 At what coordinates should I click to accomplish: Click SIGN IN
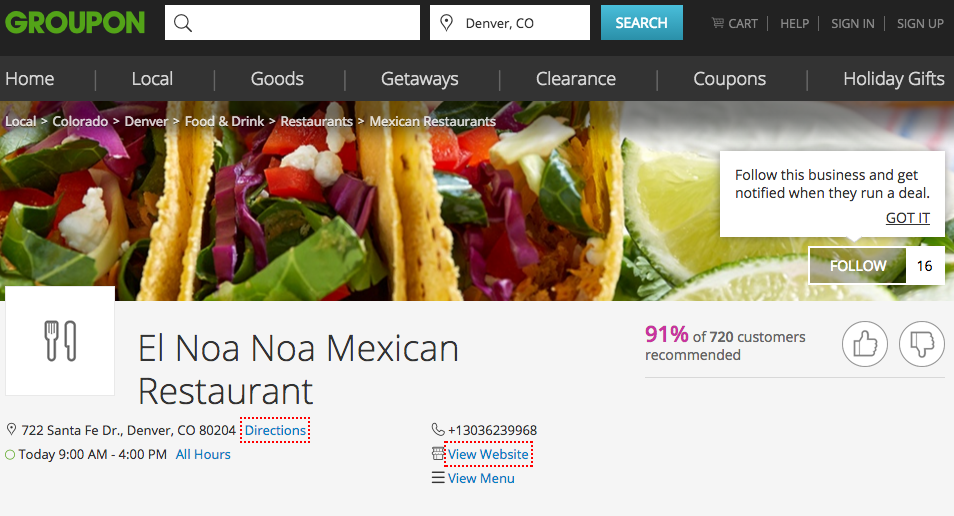point(852,24)
